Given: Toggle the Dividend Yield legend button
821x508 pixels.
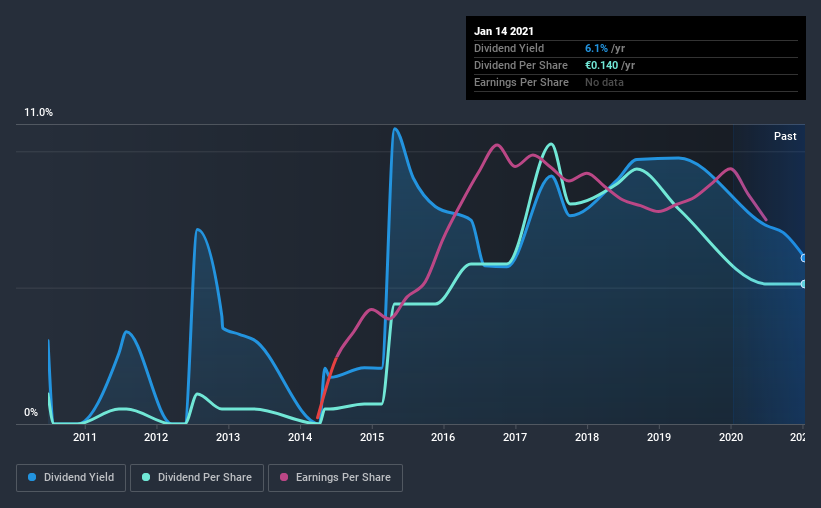Looking at the screenshot, I should [71, 478].
